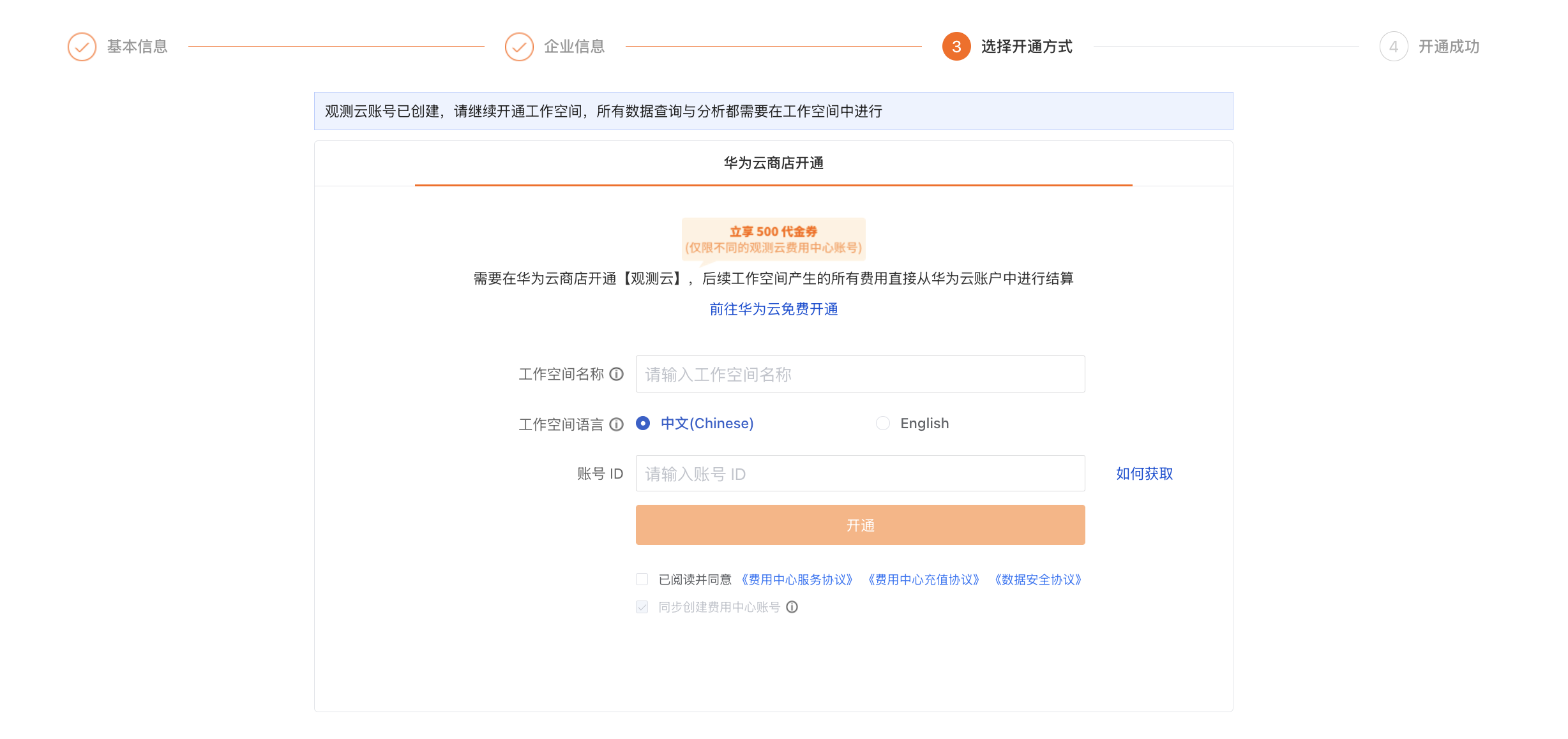
Task: Toggle the 同步创建费用中心账号 checkbox
Action: (x=642, y=607)
